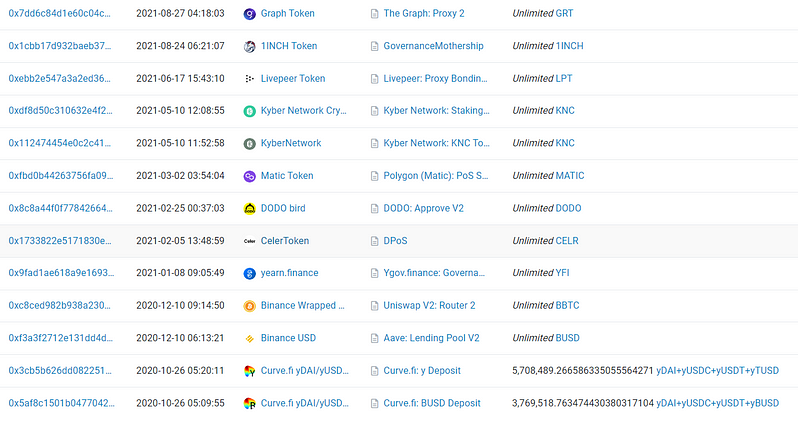The width and height of the screenshot is (798, 423).
Task: Click contract document icon beside The Graph: Proxy 2
Action: pos(375,14)
